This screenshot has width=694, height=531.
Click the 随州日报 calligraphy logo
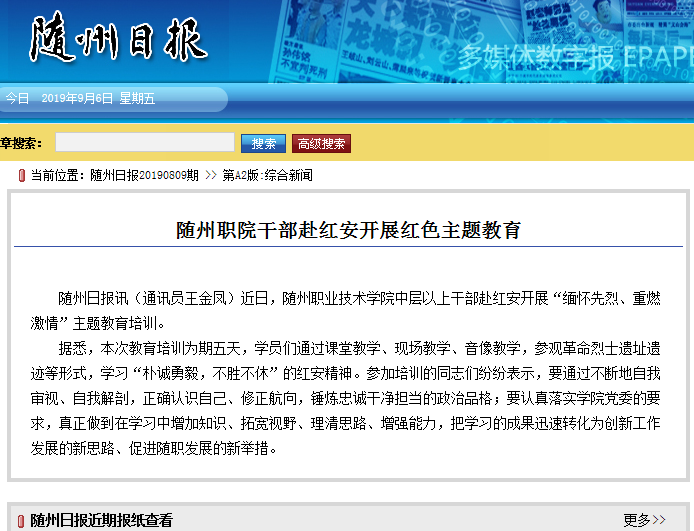point(118,42)
